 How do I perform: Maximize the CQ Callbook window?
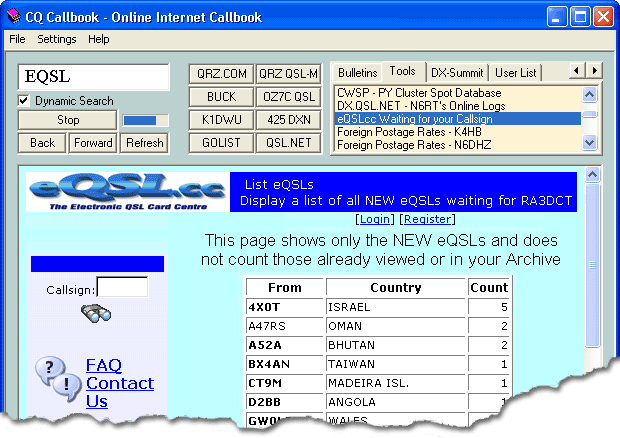tap(580, 17)
